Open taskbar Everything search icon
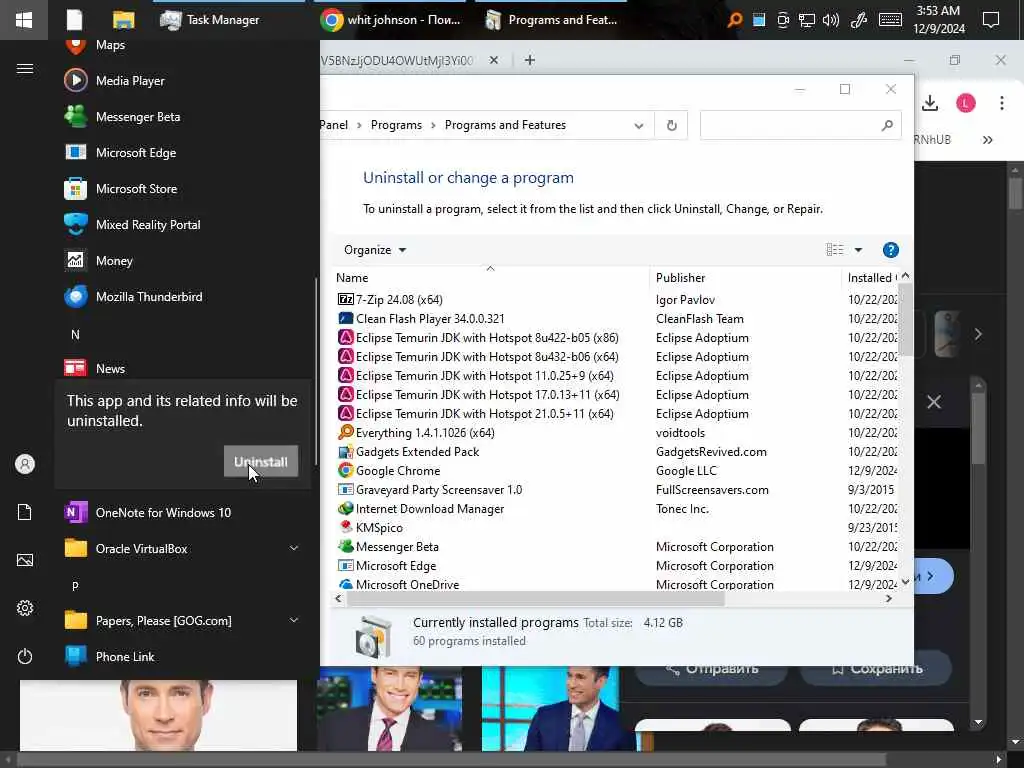Screen dimensions: 1024x768 (x=735, y=20)
